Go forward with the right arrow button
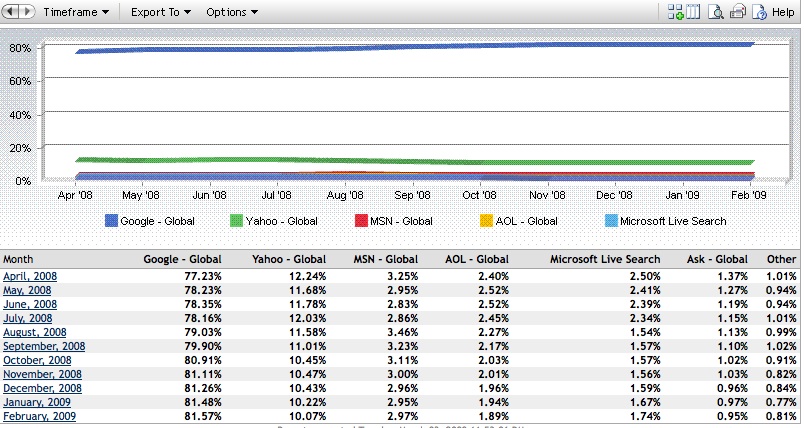The width and height of the screenshot is (804, 428). click(27, 11)
